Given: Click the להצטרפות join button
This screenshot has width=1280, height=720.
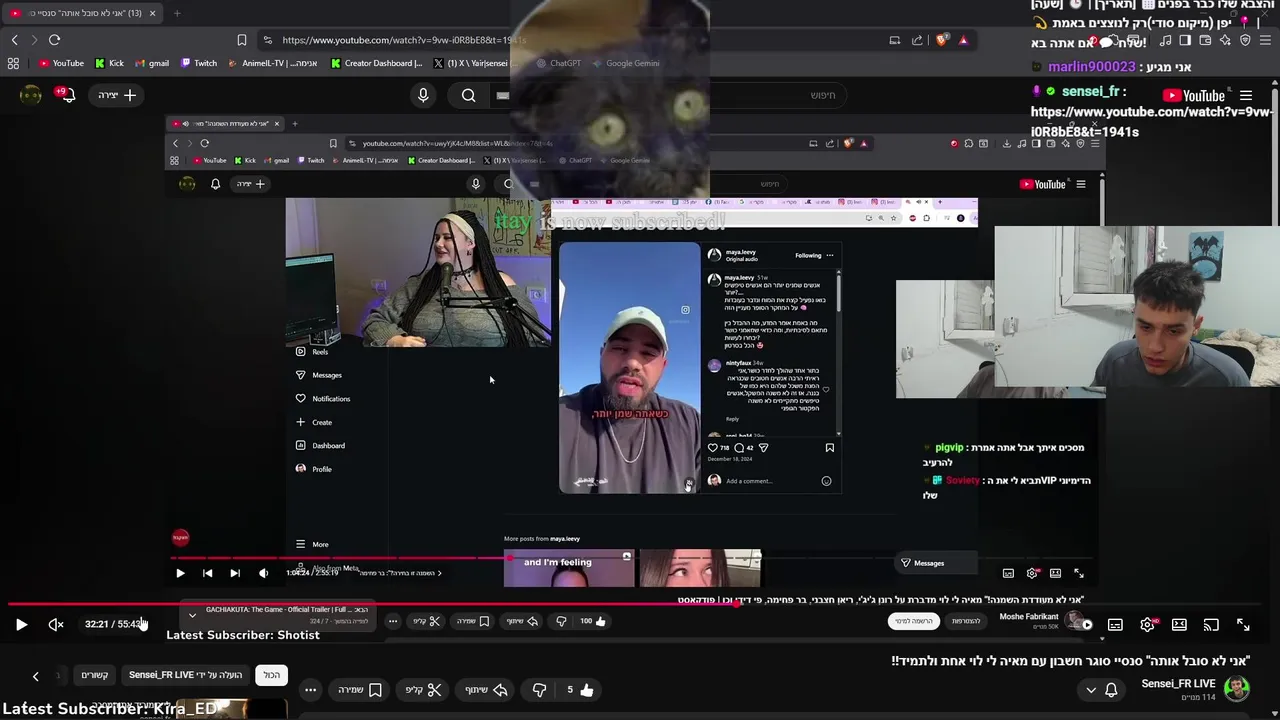Looking at the screenshot, I should (x=965, y=621).
